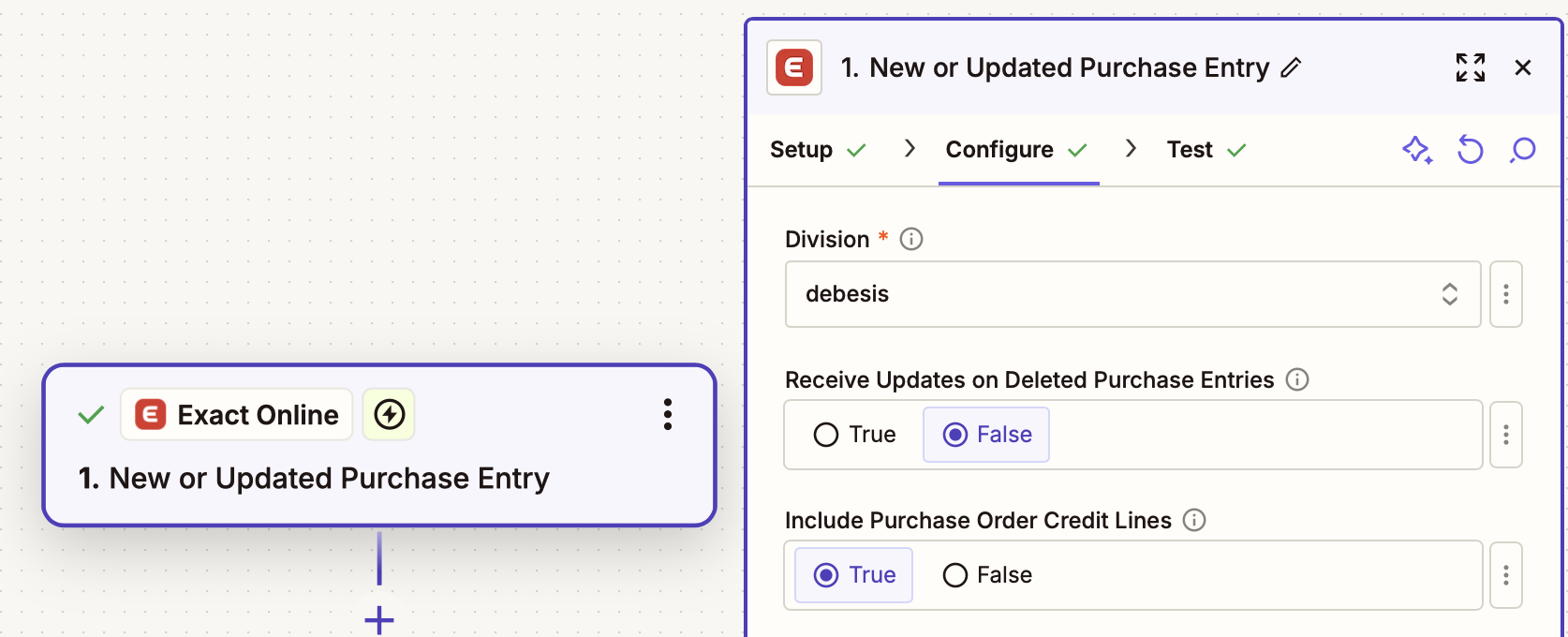Image resolution: width=1568 pixels, height=637 pixels.
Task: Click the lightning trigger icon on step card
Action: (389, 414)
